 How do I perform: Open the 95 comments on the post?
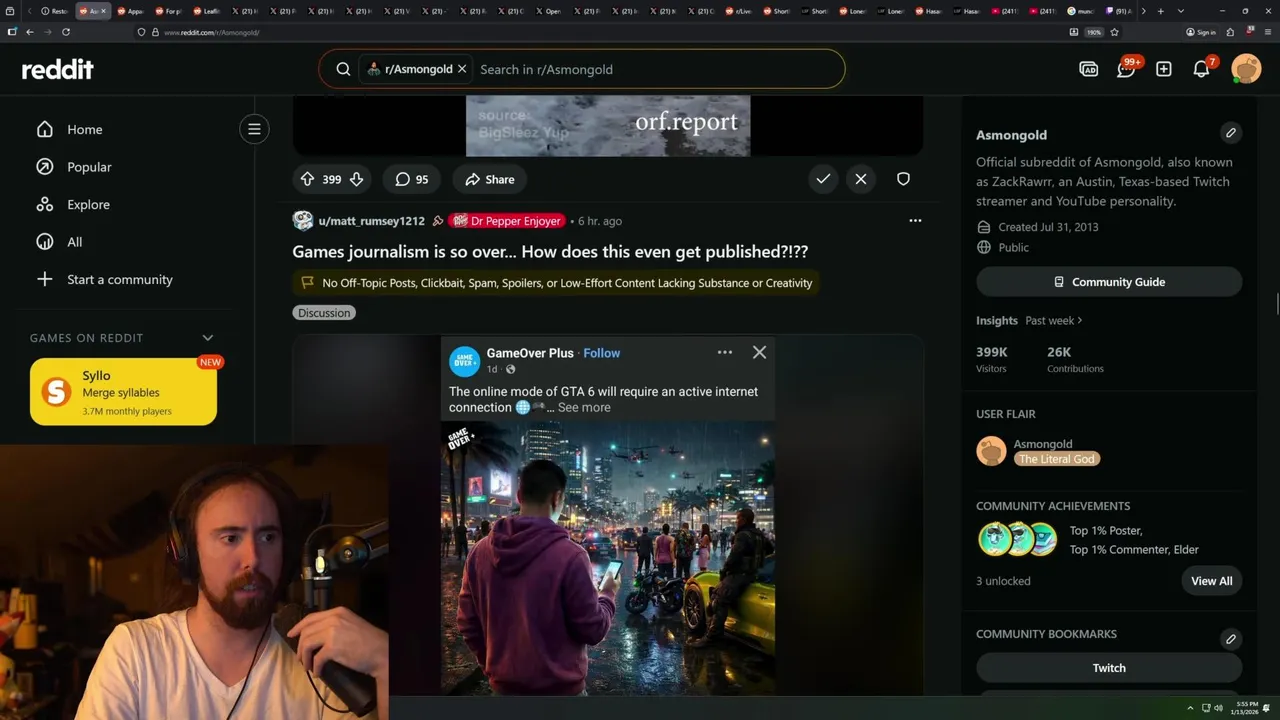tap(411, 179)
